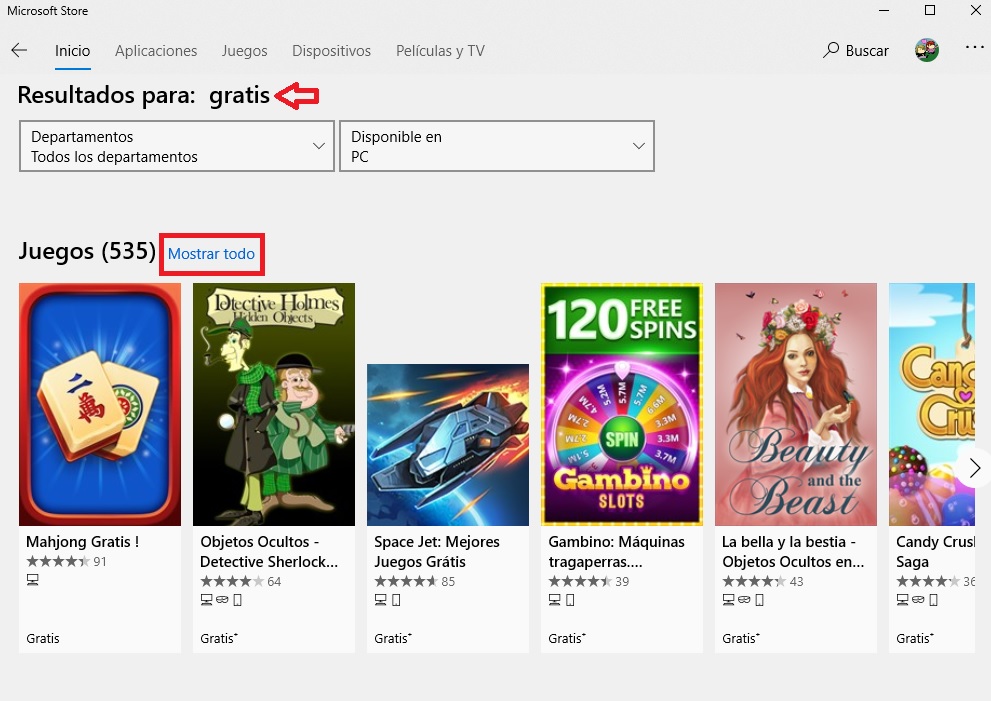The height and width of the screenshot is (701, 991).
Task: Click the back arrow icon
Action: point(19,51)
